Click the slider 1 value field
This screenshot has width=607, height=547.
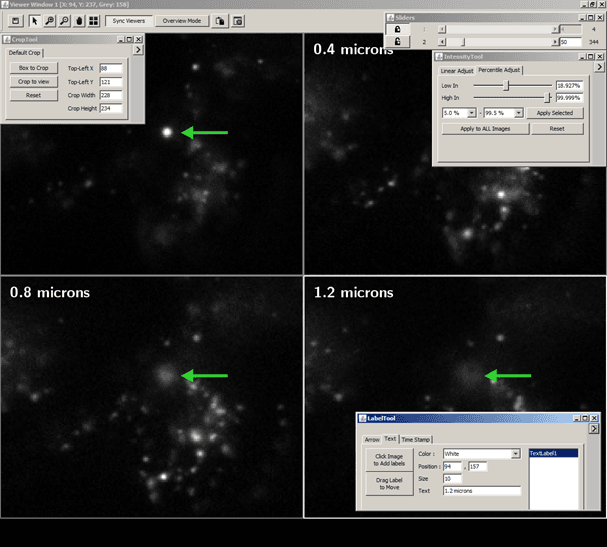(x=570, y=29)
